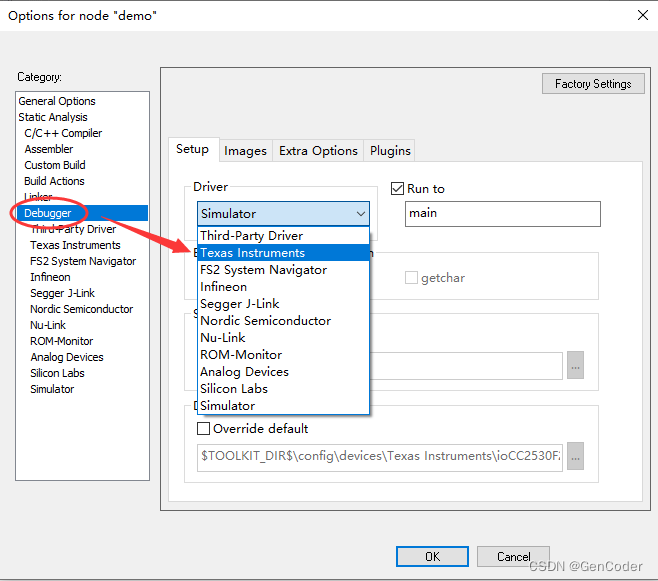The height and width of the screenshot is (581, 658).
Task: Select General Options category
Action: click(x=57, y=101)
